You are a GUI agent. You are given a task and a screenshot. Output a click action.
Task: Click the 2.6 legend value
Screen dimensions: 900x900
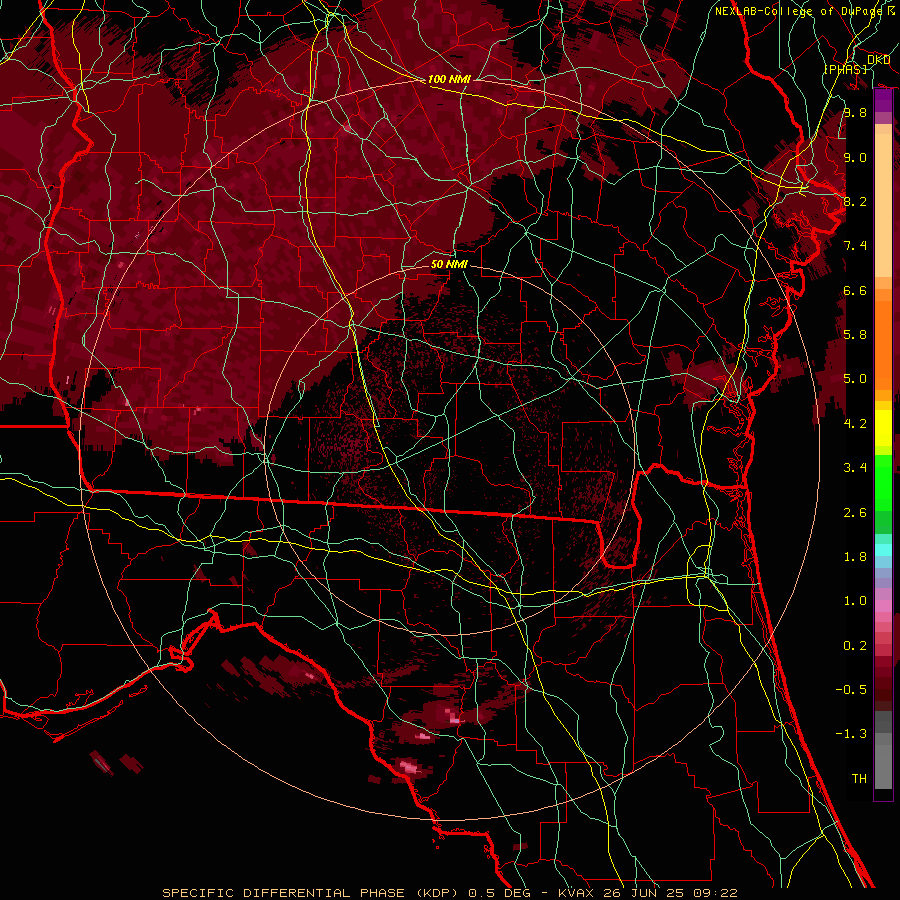coord(855,513)
